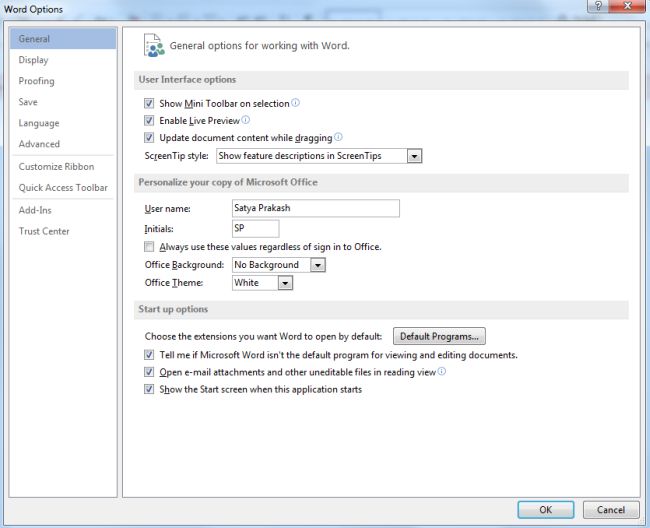Go to the Save options
650x528 pixels.
click(x=63, y=102)
